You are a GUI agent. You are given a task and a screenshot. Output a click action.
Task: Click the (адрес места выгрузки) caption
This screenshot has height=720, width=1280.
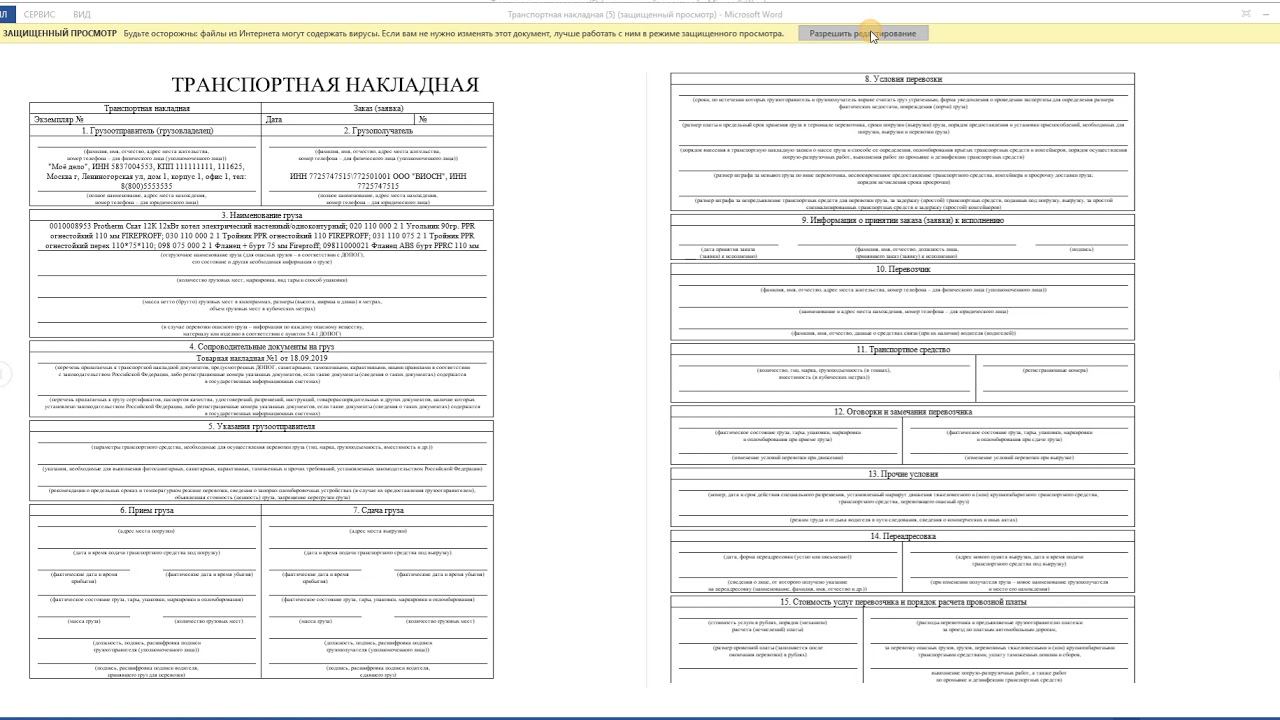[x=378, y=532]
